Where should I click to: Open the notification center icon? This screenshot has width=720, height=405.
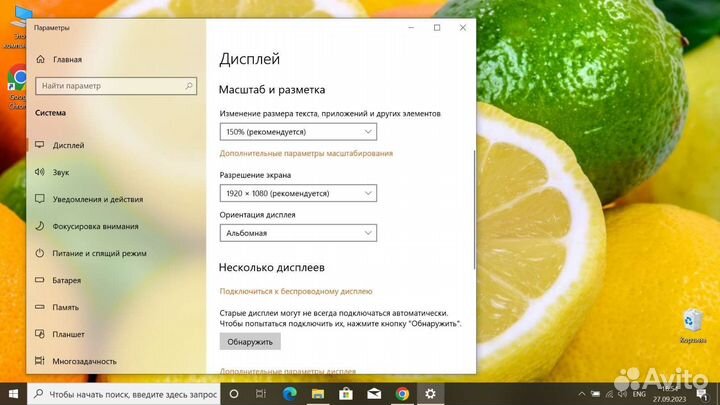[x=702, y=394]
